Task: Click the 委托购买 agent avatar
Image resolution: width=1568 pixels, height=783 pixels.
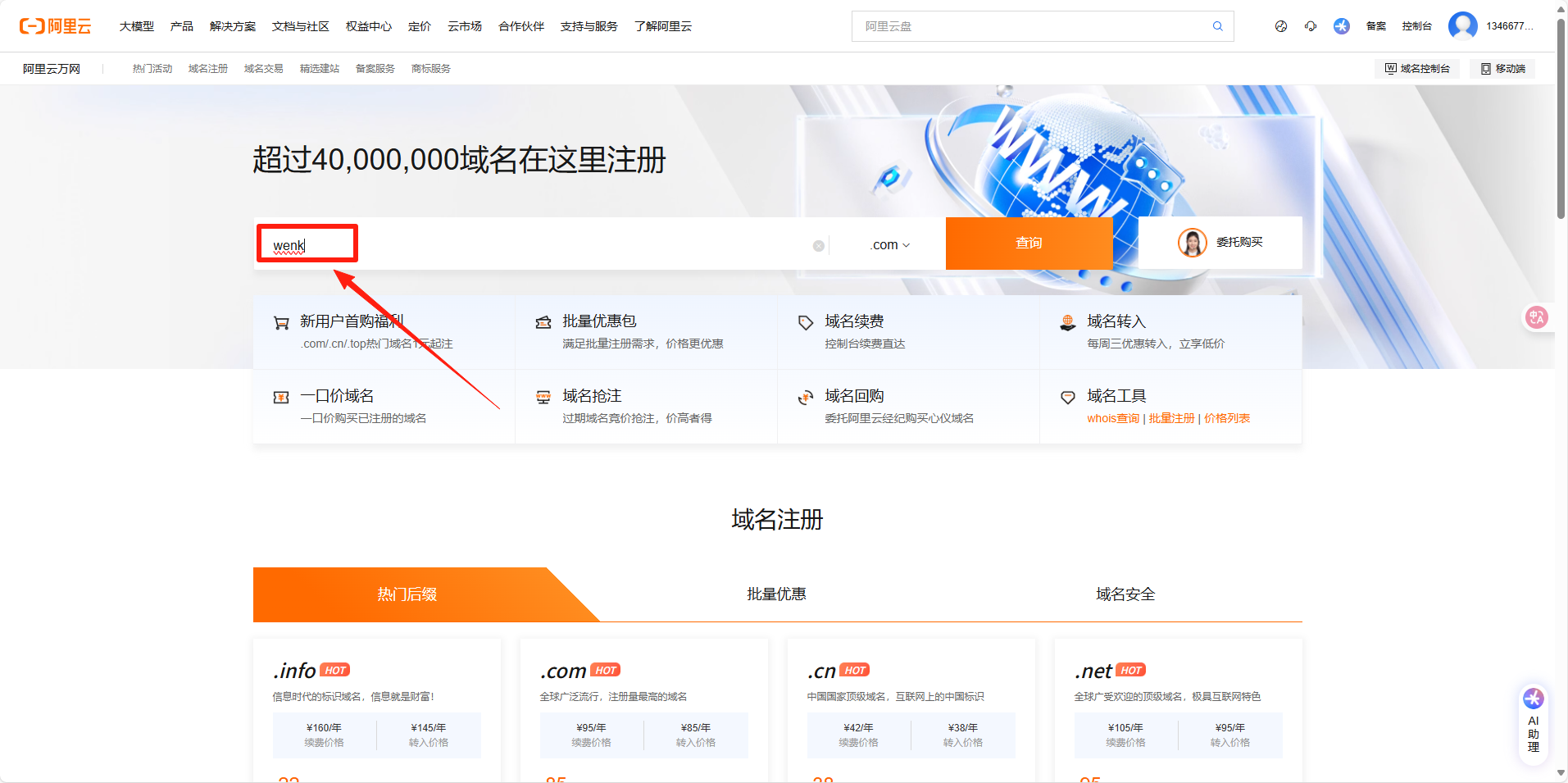Action: click(1193, 243)
